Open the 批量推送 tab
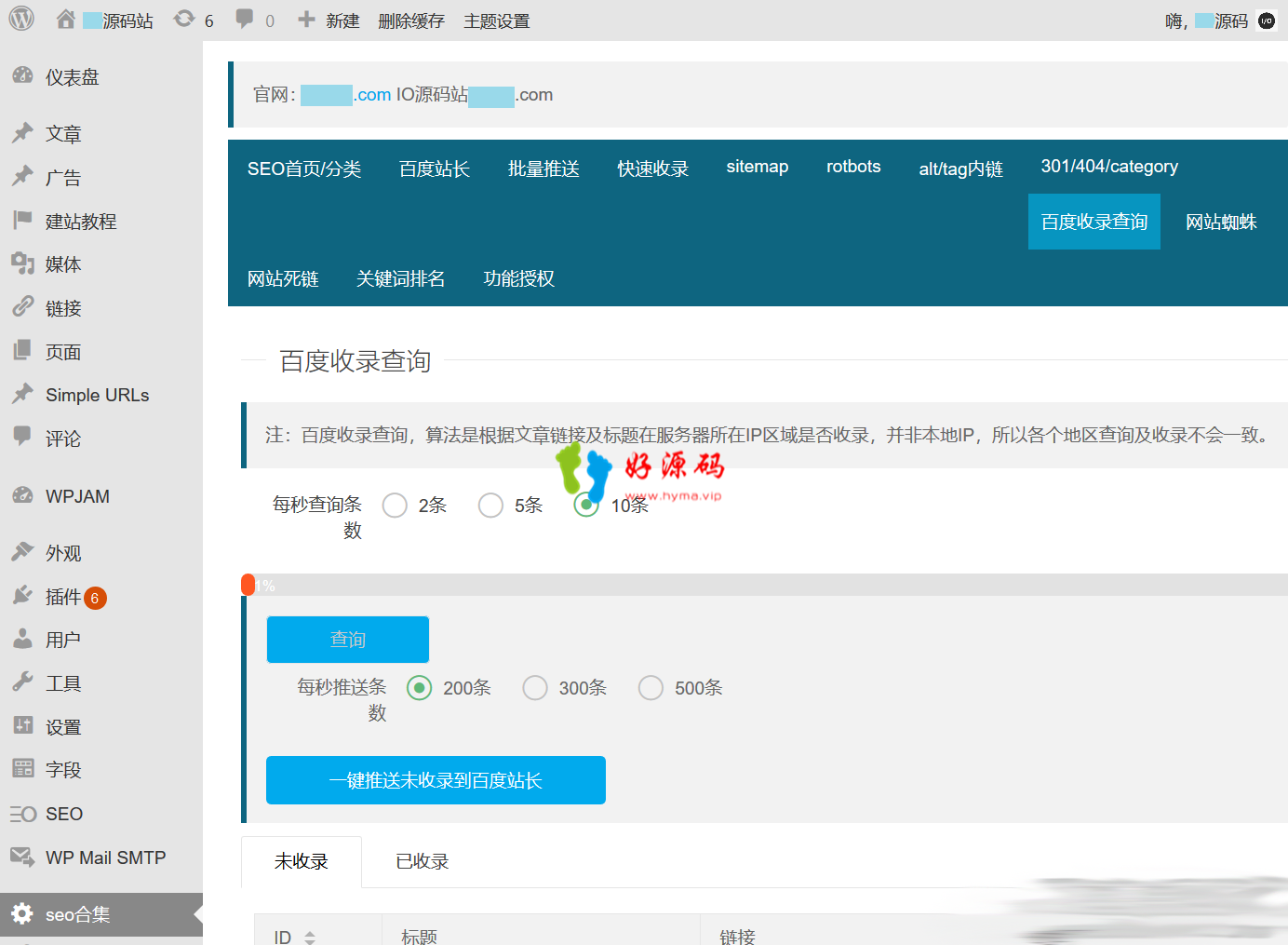 coord(543,169)
